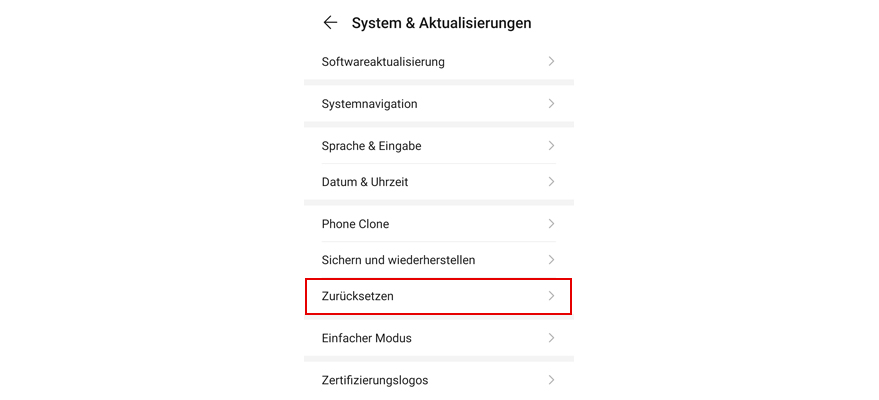Click the System & Aktualisierungen page title
The height and width of the screenshot is (400, 879).
coord(441,22)
